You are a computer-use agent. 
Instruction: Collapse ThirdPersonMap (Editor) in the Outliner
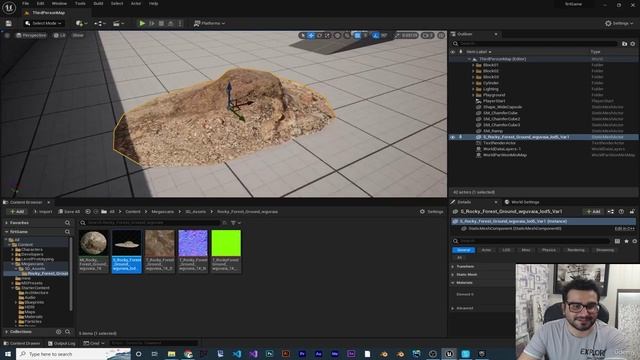point(470,59)
